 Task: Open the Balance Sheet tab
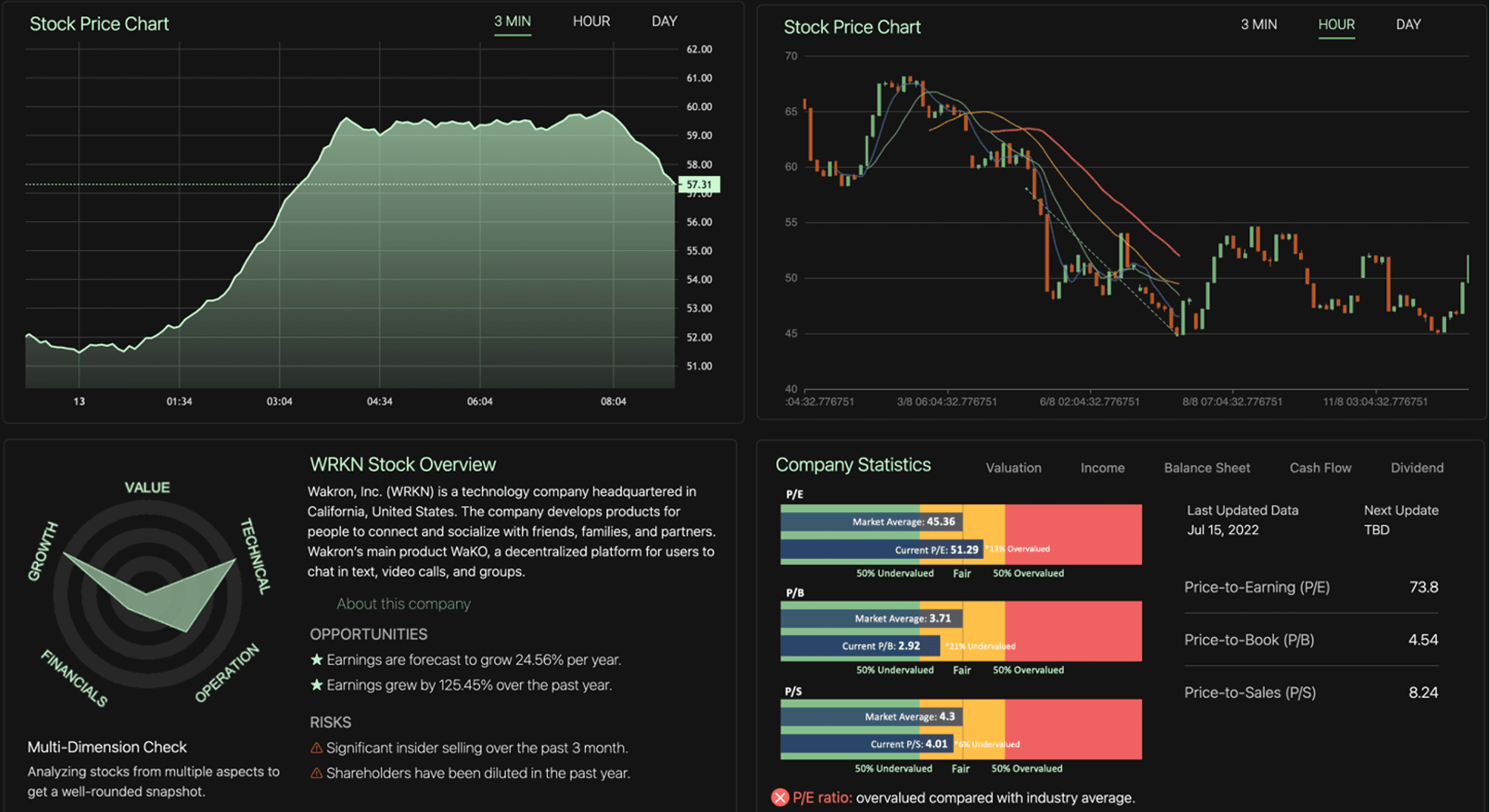click(1207, 468)
